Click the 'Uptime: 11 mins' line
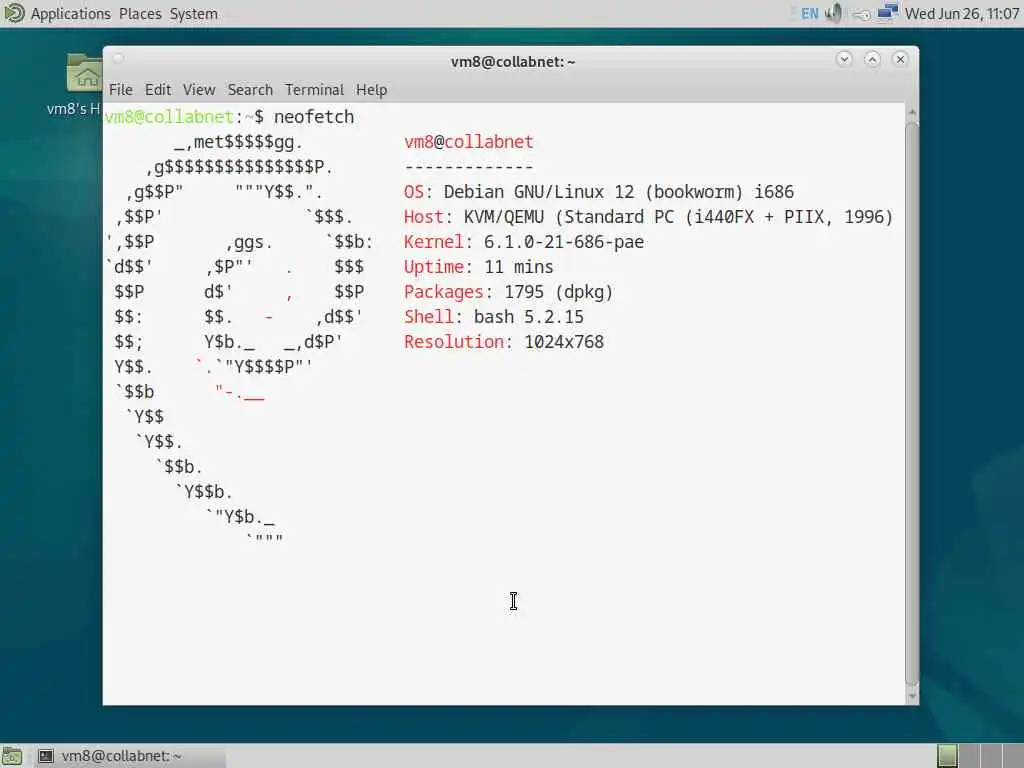 [479, 267]
